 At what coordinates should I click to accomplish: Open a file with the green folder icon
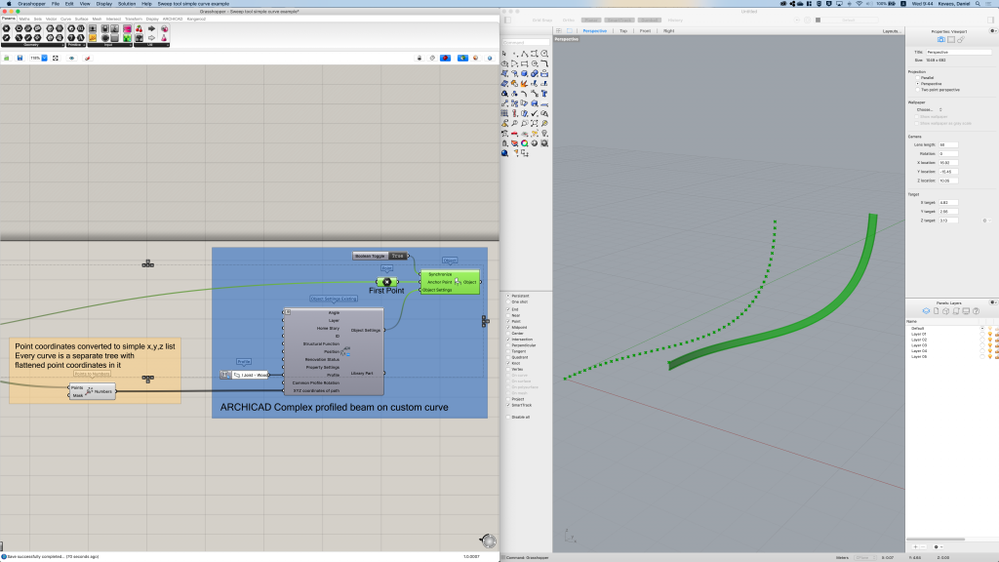(6, 58)
